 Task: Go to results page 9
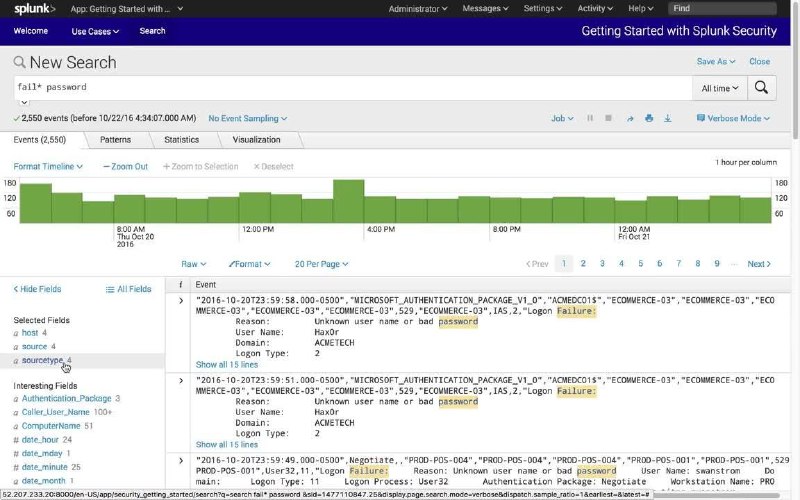[x=717, y=264]
